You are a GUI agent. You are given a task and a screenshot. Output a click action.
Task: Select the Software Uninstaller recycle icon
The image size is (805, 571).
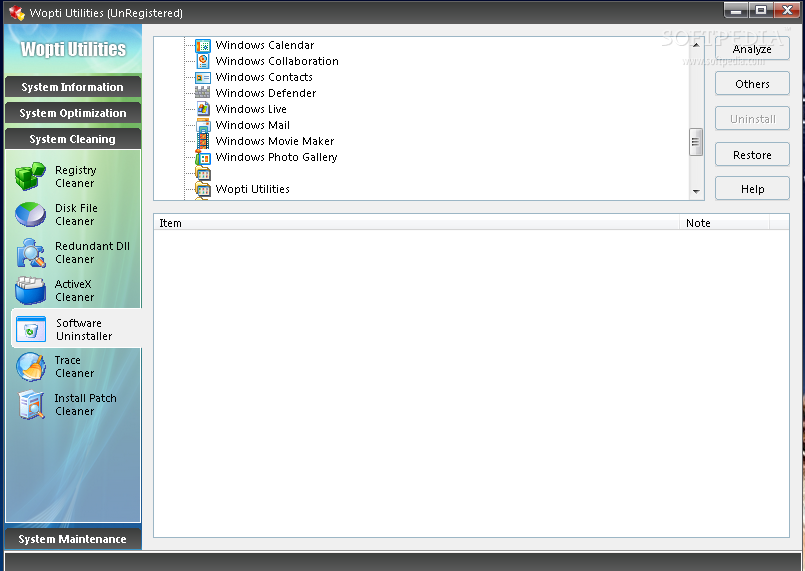[x=31, y=329]
